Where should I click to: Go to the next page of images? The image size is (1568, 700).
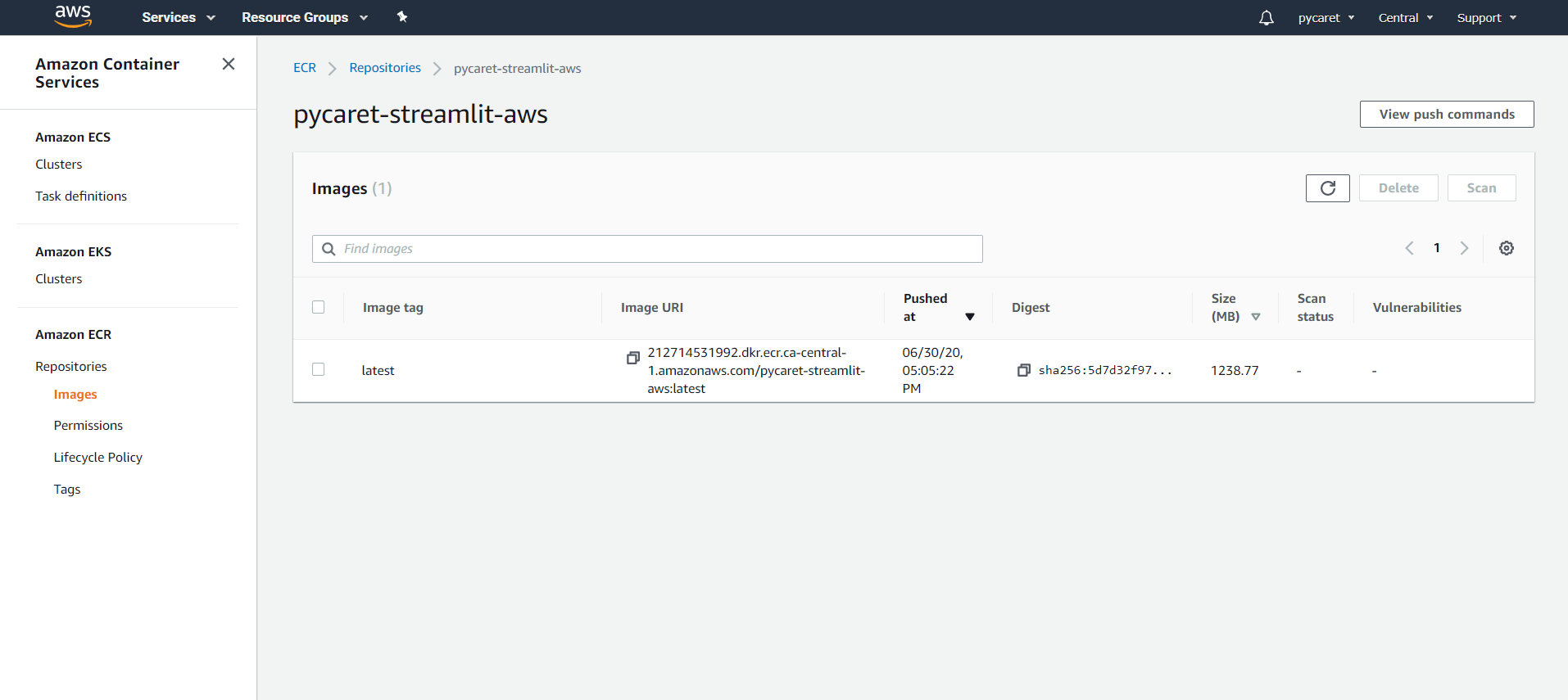tap(1464, 248)
